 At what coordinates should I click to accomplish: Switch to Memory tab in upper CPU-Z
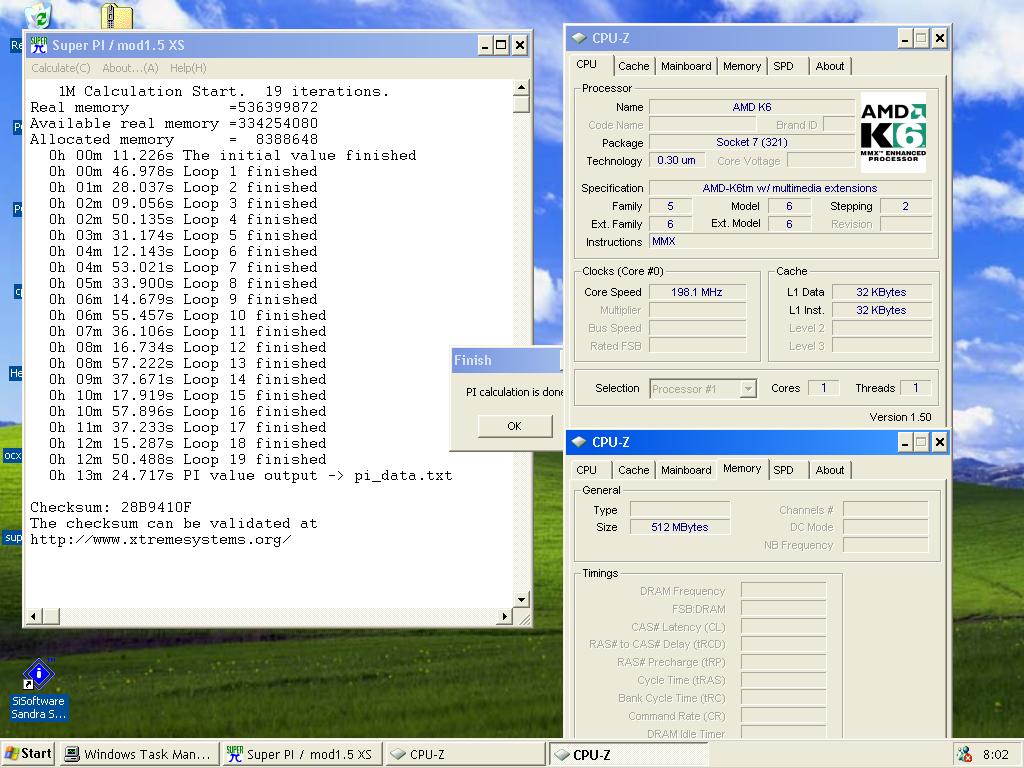point(742,66)
